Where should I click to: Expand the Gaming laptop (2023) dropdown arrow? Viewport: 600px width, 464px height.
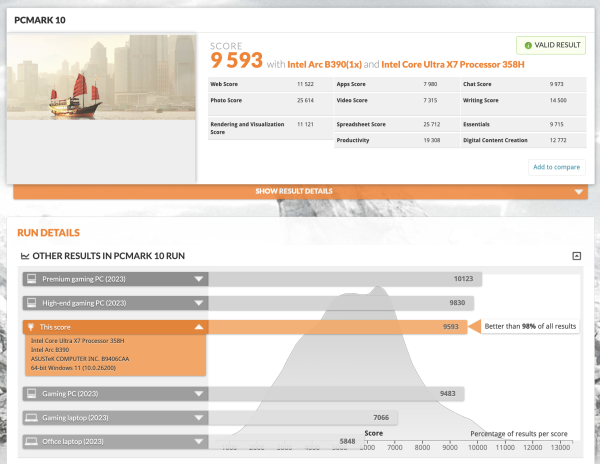coord(199,418)
